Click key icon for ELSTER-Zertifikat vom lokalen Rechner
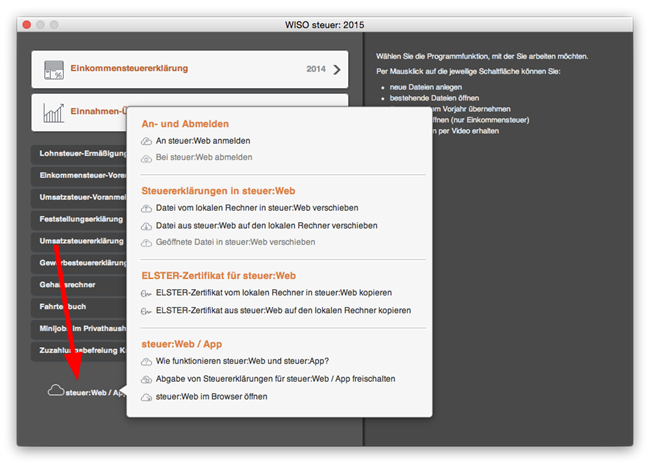Viewport: 650px width, 463px height. point(146,293)
